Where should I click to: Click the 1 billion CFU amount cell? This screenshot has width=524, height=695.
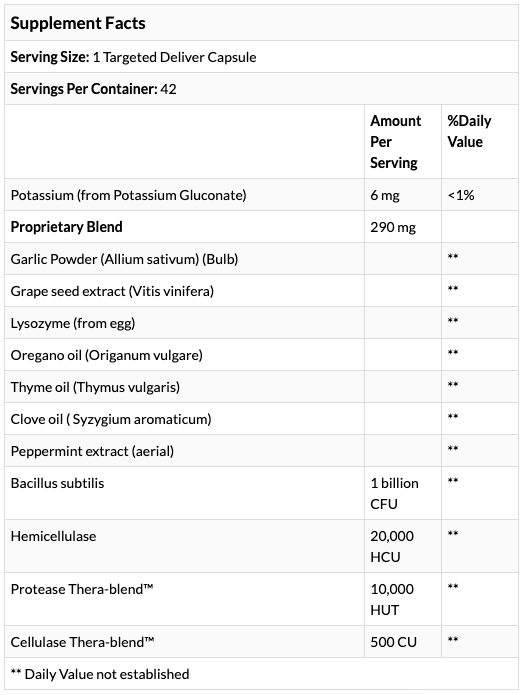pyautogui.click(x=395, y=493)
